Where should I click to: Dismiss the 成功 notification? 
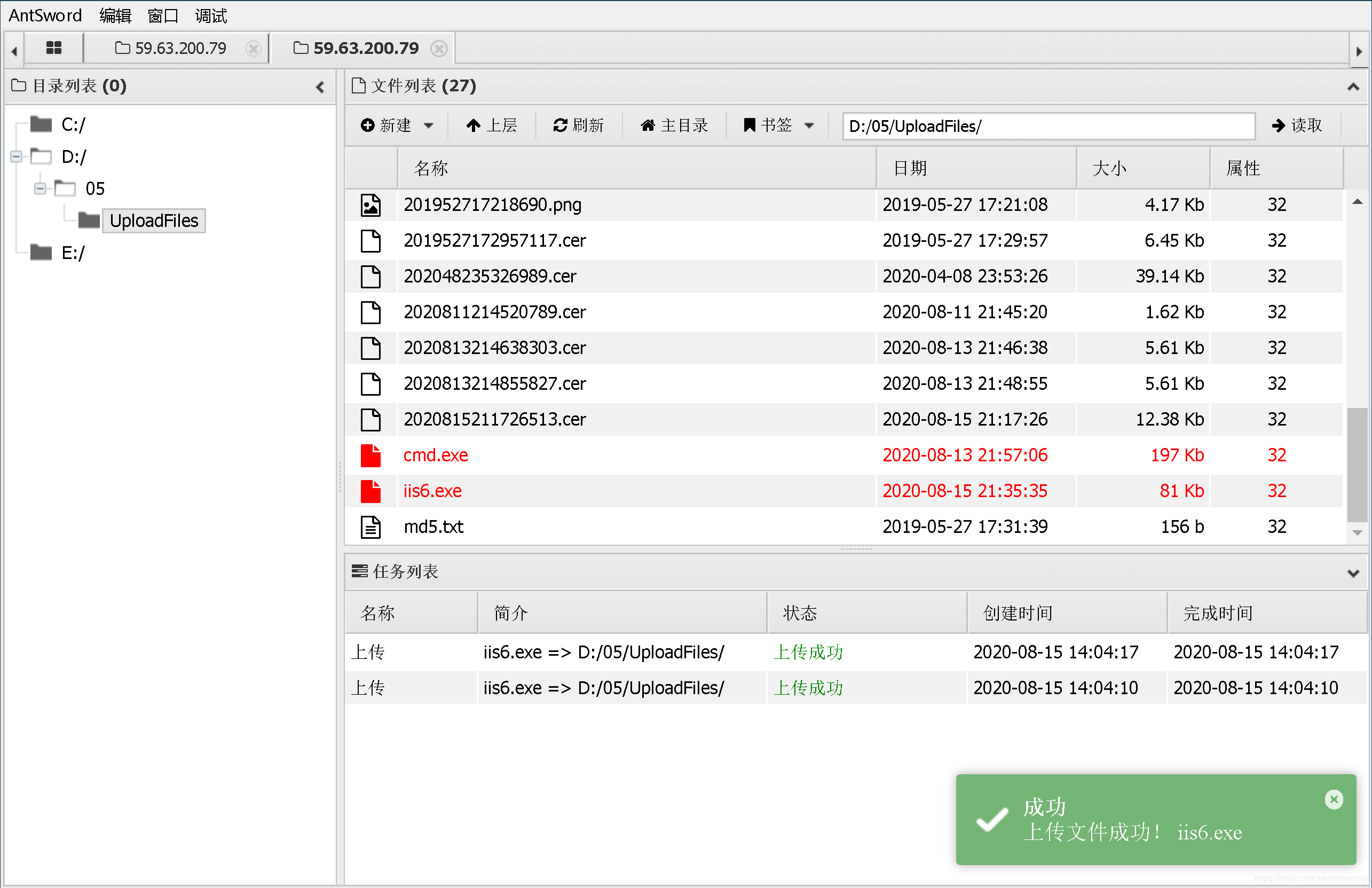click(x=1334, y=800)
